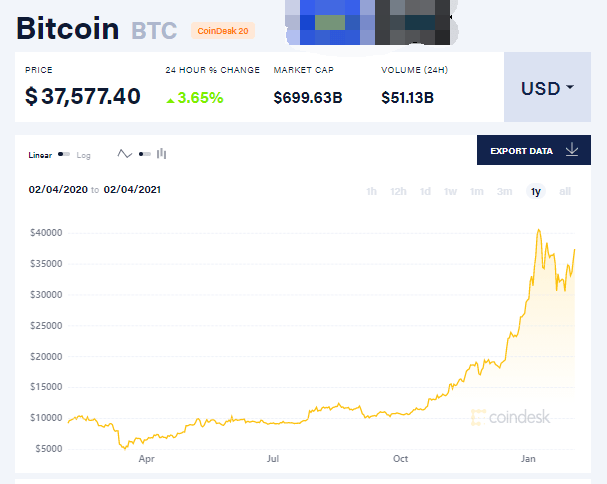Click the Export Data download arrow icon
This screenshot has height=484, width=607.
572,150
